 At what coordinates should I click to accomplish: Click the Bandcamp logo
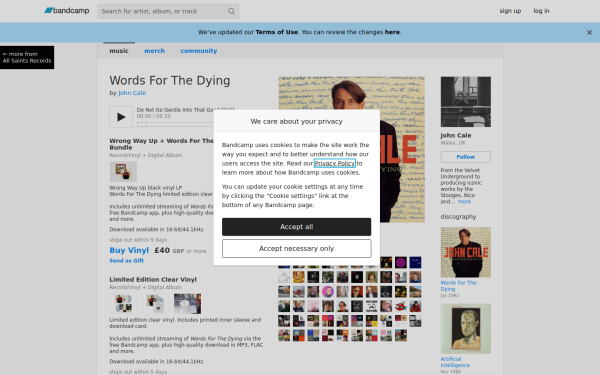tap(67, 11)
